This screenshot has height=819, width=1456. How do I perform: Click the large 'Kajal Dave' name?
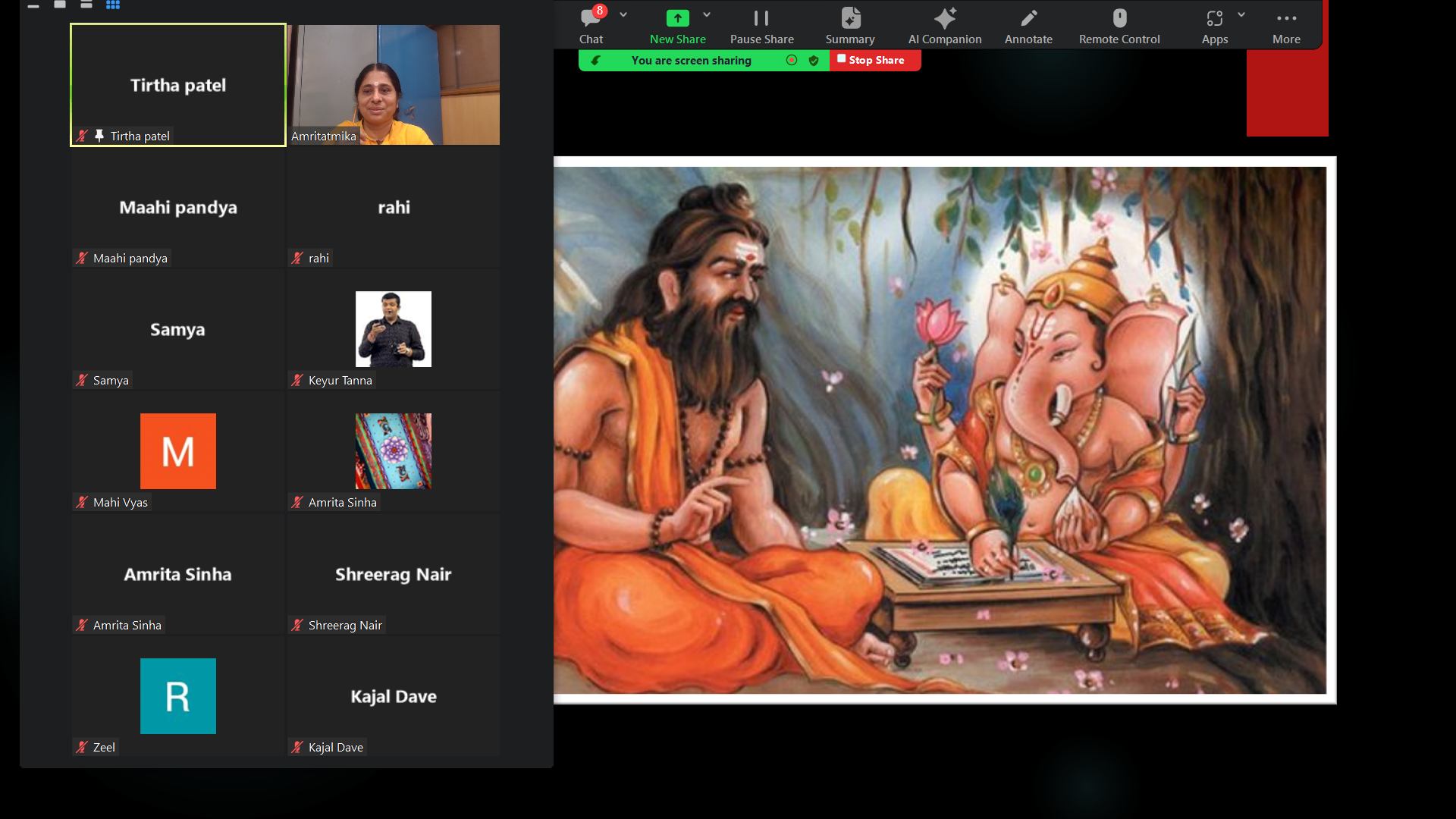[x=394, y=696]
